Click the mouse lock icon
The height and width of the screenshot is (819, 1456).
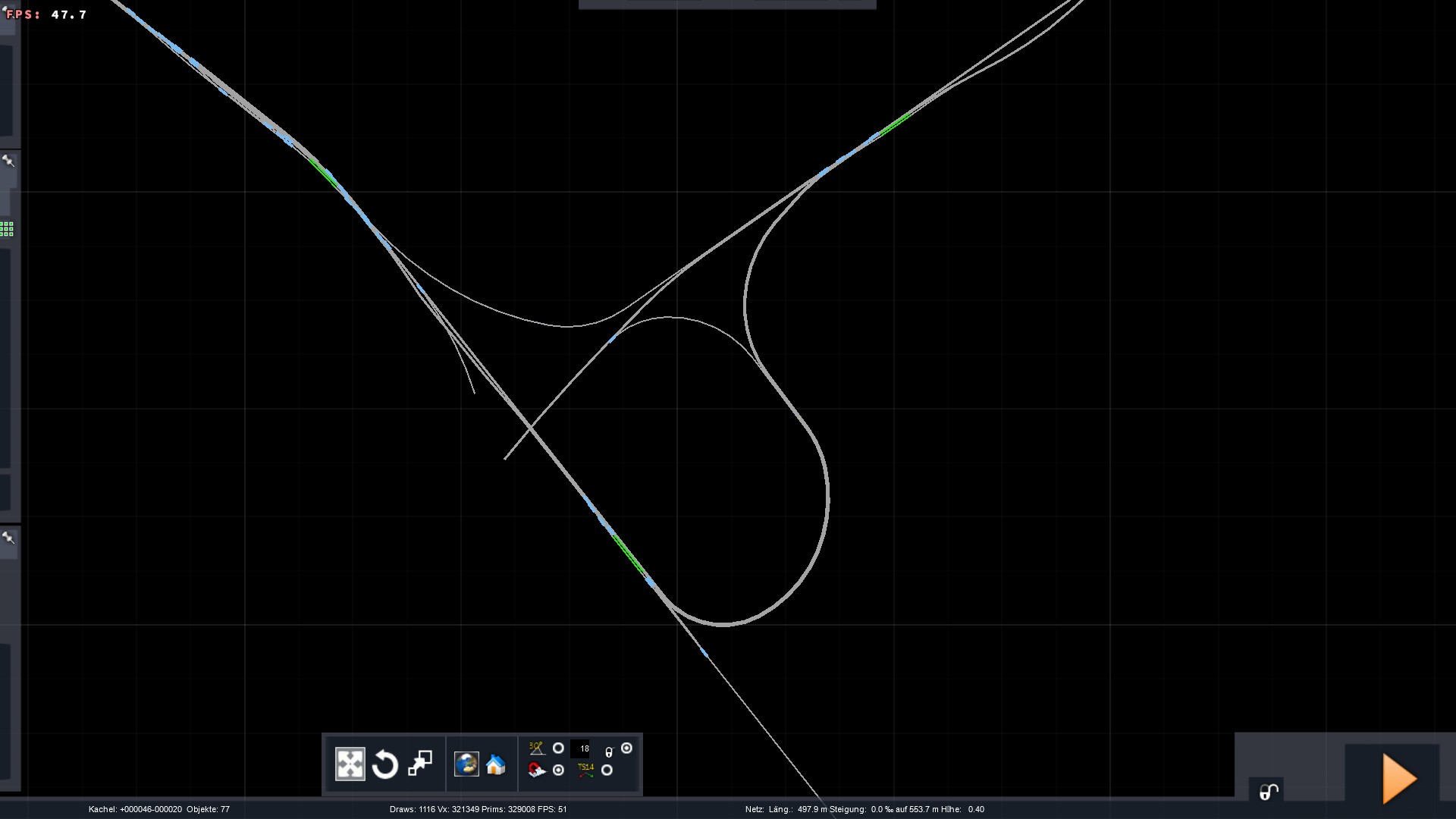[608, 752]
